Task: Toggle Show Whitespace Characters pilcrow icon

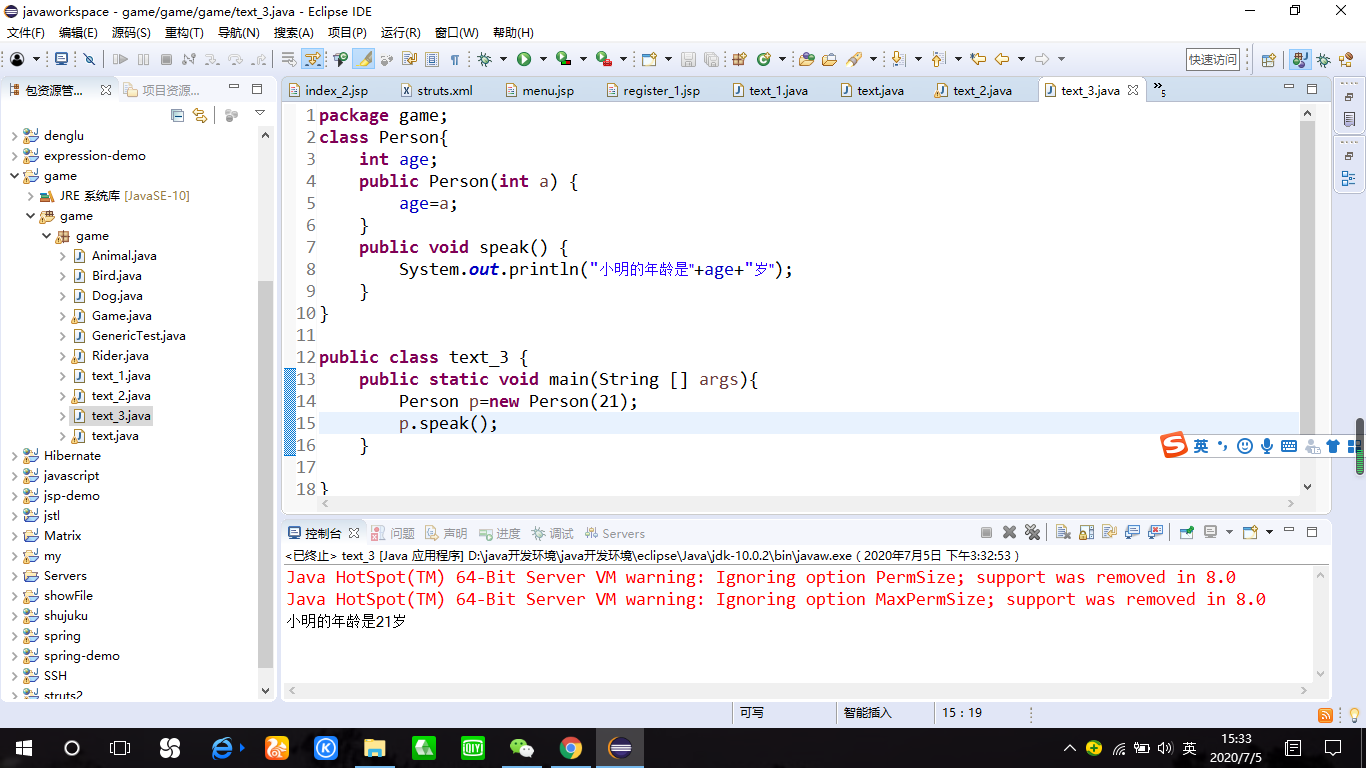Action: click(x=455, y=59)
